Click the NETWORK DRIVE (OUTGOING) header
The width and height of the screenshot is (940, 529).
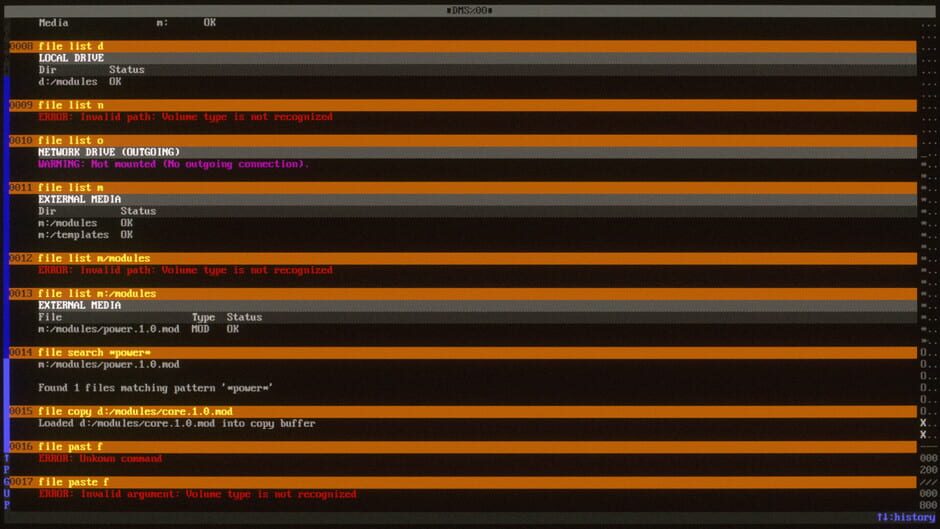109,152
